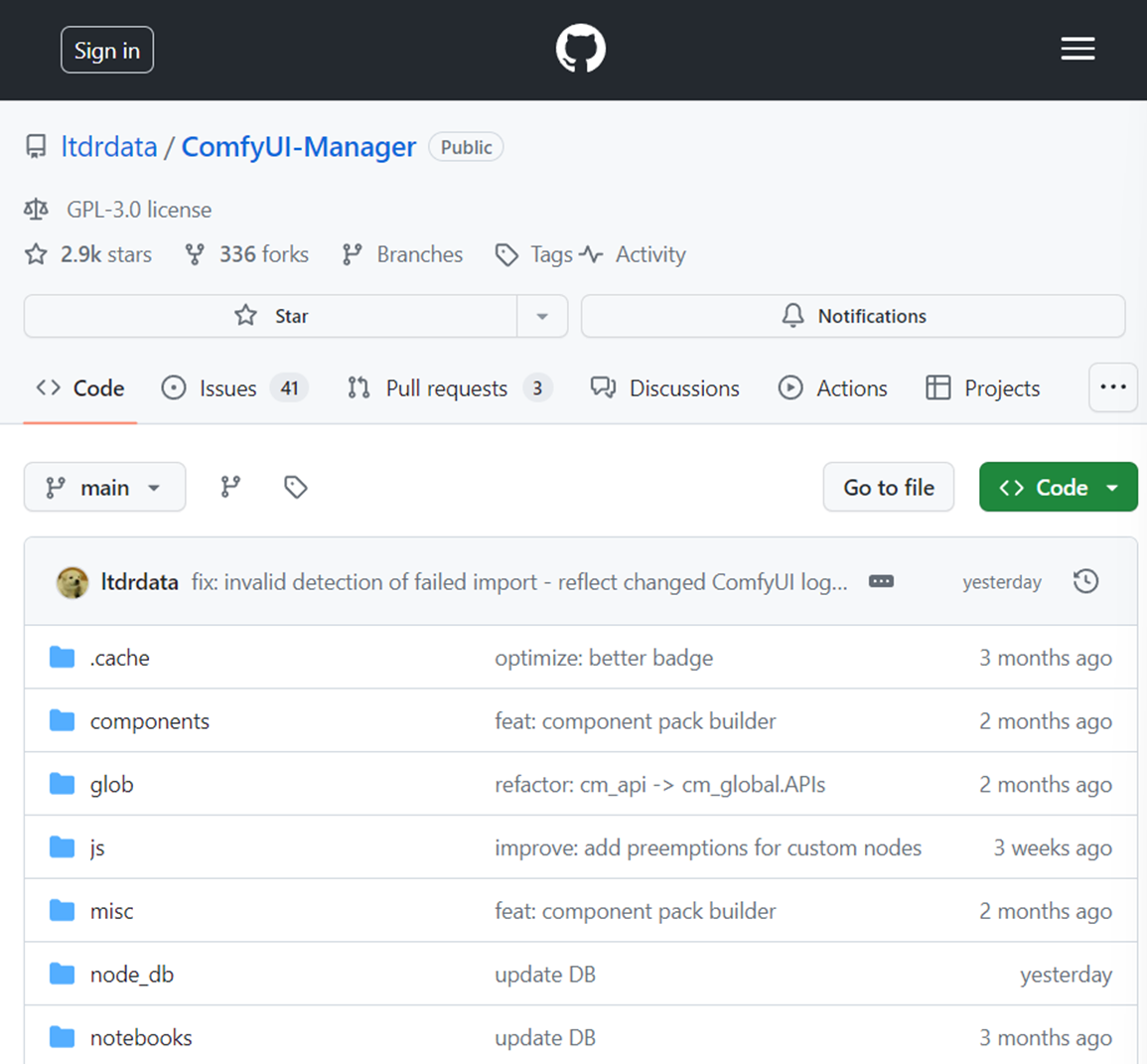The width and height of the screenshot is (1147, 1064).
Task: Switch to the Discussions tab
Action: pos(665,388)
